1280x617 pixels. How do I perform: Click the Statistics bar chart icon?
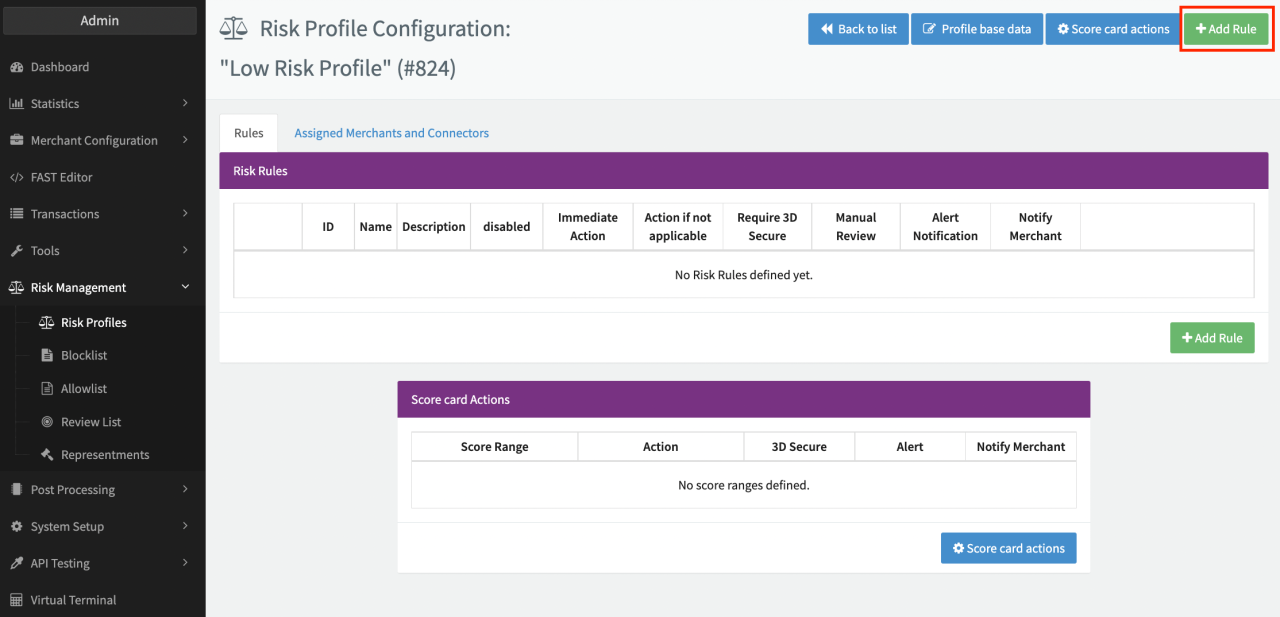pyautogui.click(x=16, y=104)
